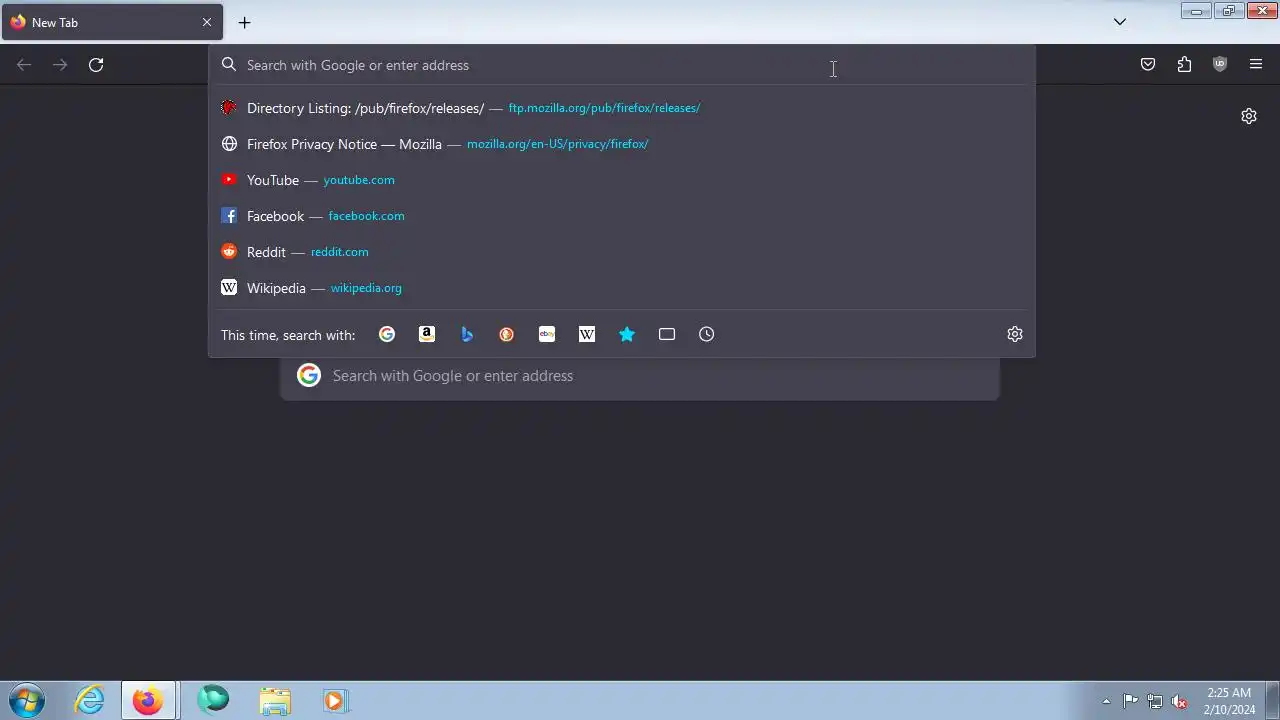Open the Firefox hamburger application menu

pyautogui.click(x=1256, y=65)
